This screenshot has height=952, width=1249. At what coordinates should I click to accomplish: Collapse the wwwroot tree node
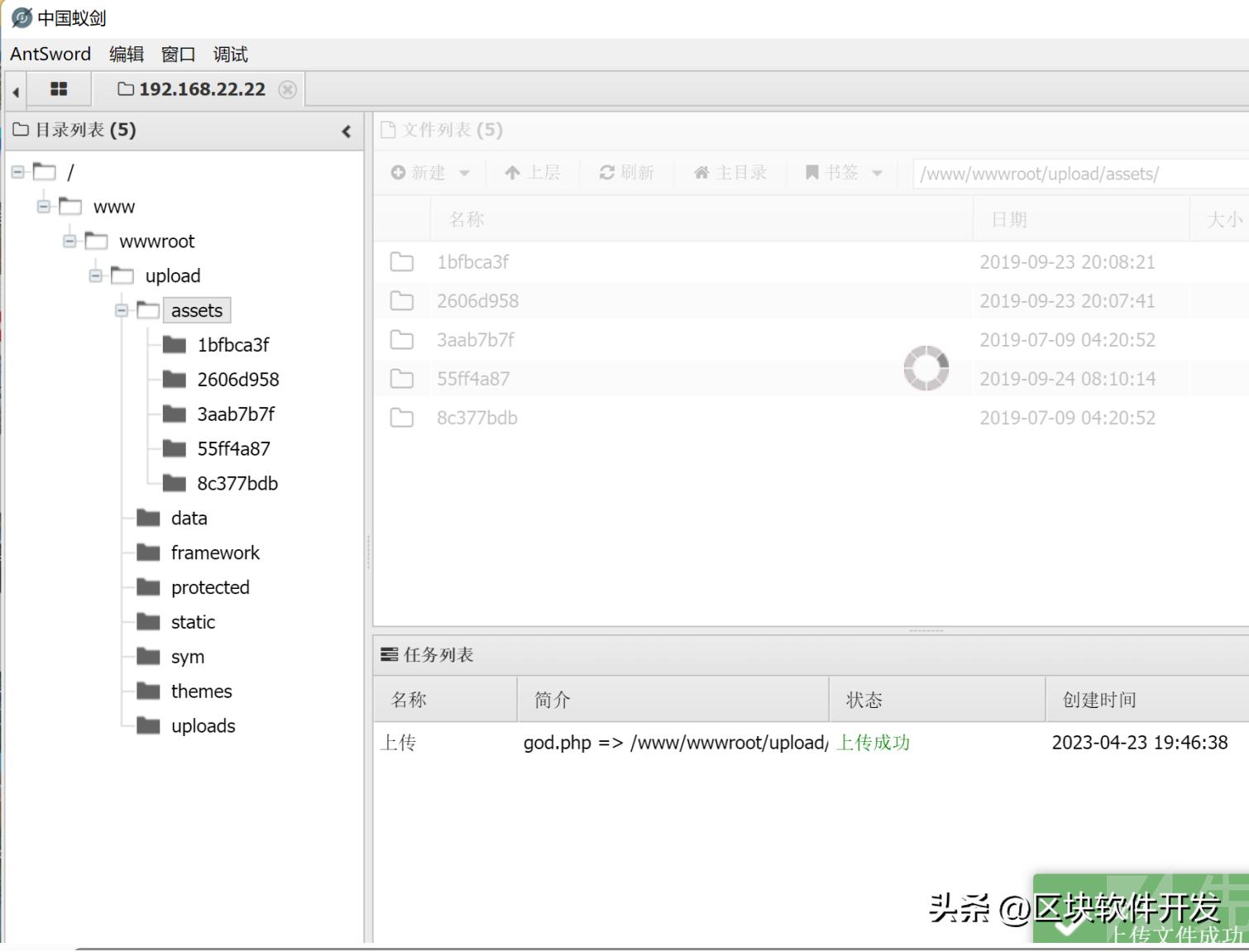(x=70, y=241)
